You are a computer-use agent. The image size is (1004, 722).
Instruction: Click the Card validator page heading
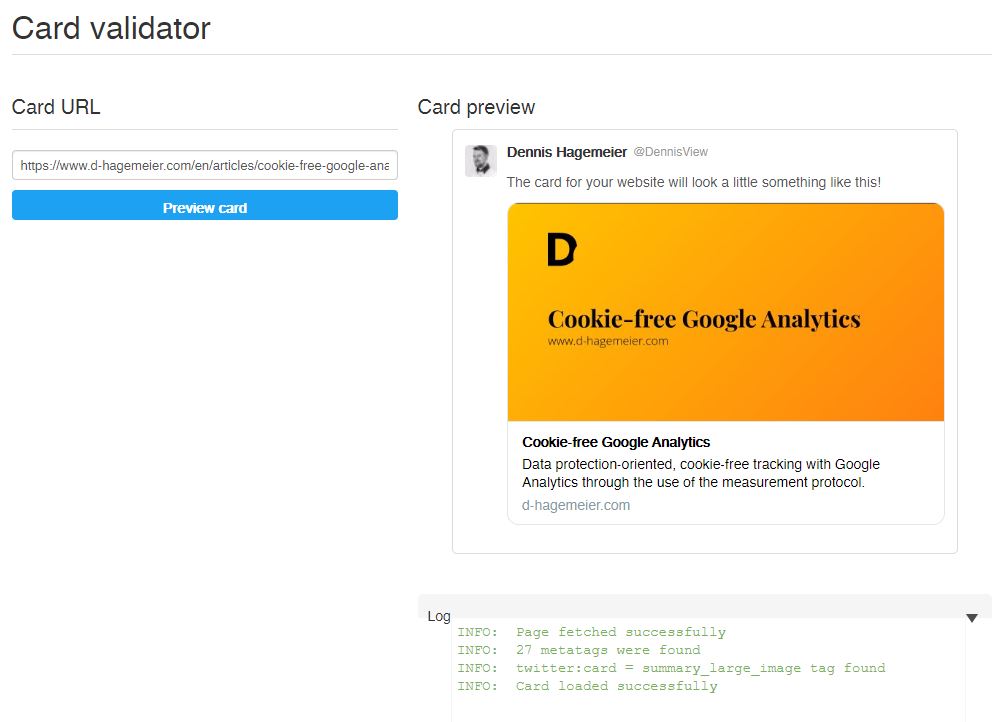(x=110, y=28)
